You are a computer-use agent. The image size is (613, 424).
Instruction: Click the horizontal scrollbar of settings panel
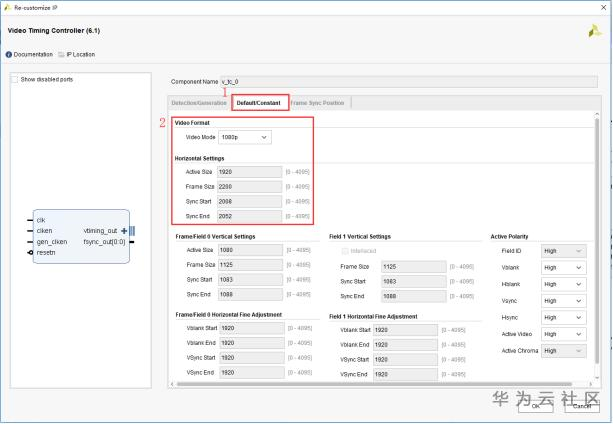pos(374,384)
